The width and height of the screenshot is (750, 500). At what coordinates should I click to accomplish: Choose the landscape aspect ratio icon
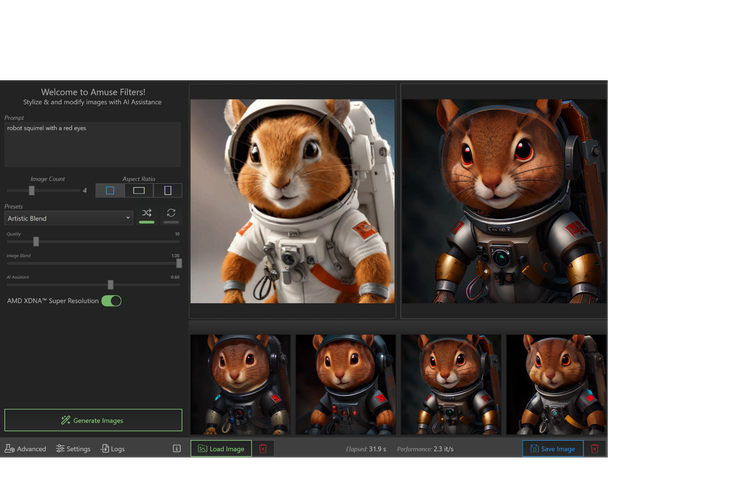pos(139,190)
